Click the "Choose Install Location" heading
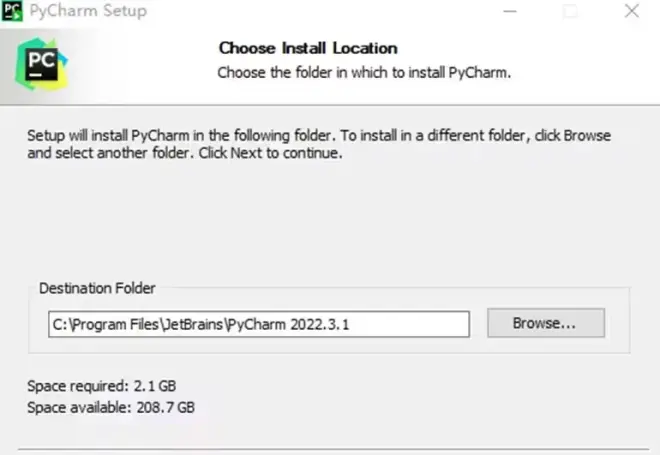The width and height of the screenshot is (660, 455). (x=307, y=48)
